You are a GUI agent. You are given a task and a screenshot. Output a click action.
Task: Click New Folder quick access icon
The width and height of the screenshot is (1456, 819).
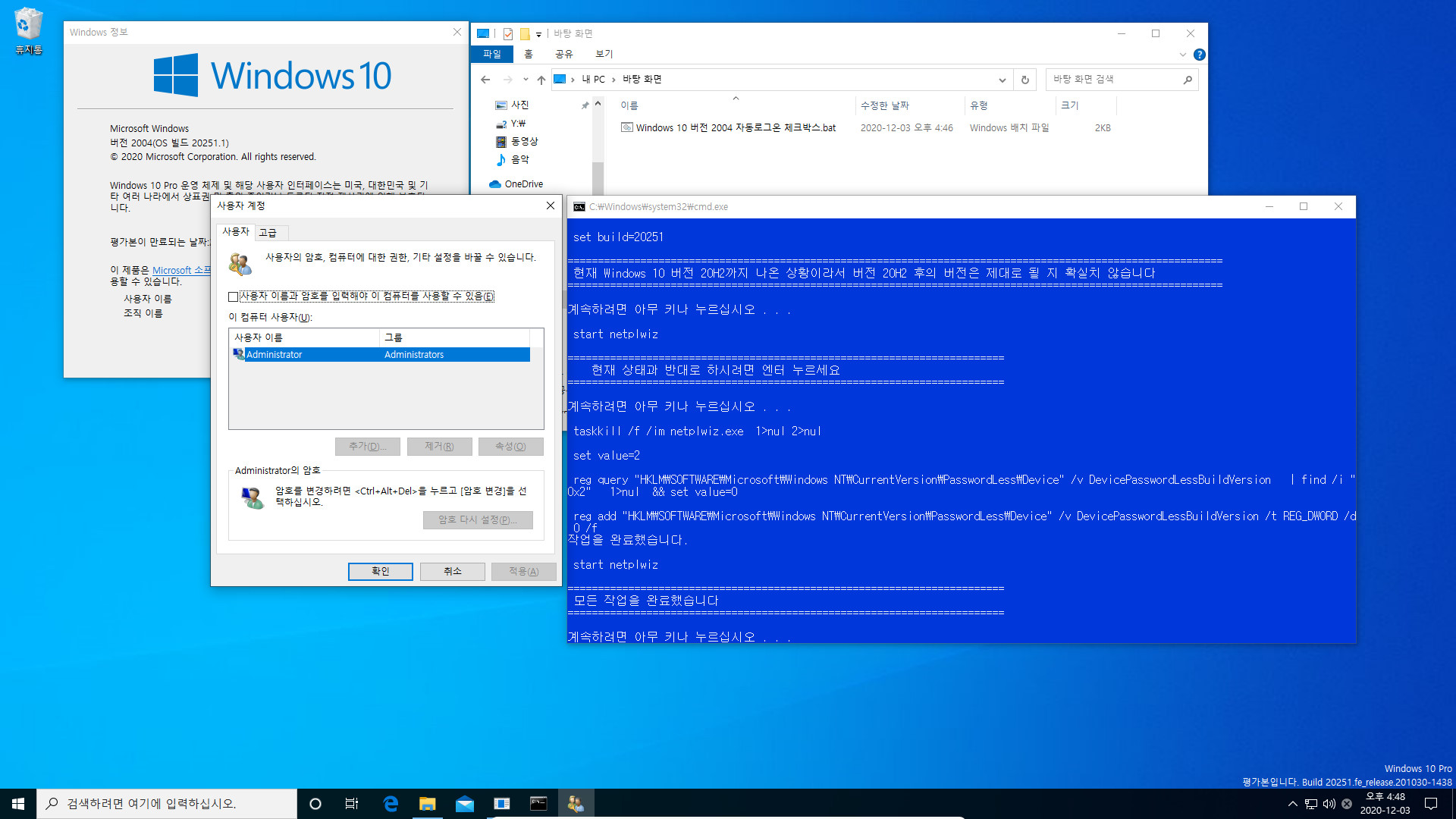point(525,34)
